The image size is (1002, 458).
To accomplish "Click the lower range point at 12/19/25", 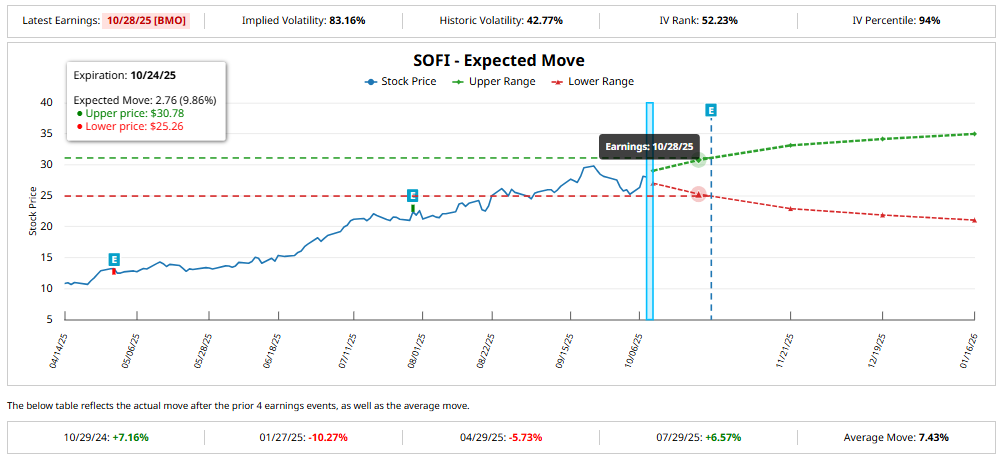I will pos(882,215).
